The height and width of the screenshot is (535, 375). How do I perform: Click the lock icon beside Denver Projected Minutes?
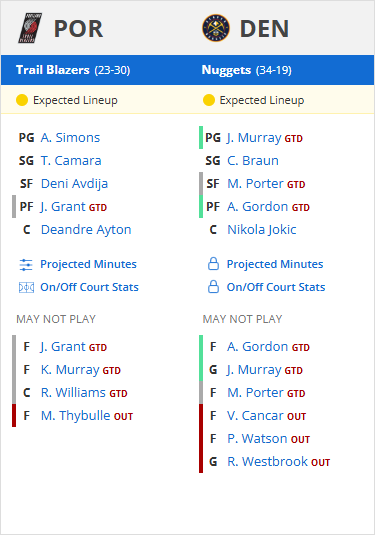click(x=214, y=264)
